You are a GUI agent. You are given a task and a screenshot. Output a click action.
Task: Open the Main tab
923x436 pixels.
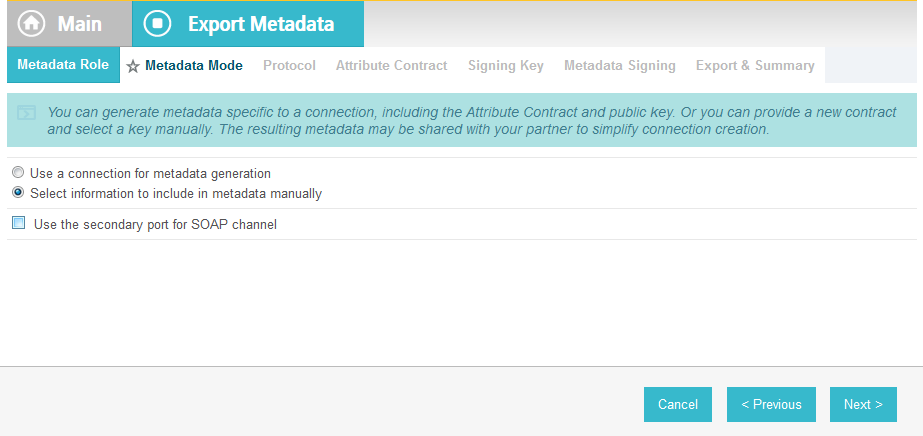(69, 24)
